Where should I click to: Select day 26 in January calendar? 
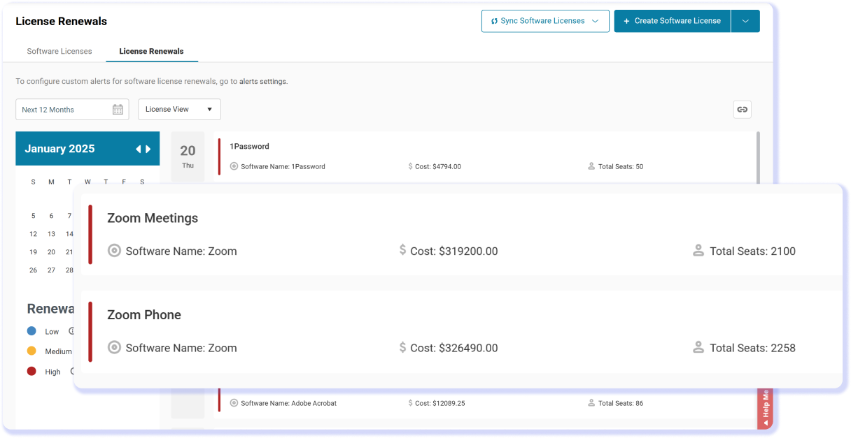pyautogui.click(x=33, y=270)
